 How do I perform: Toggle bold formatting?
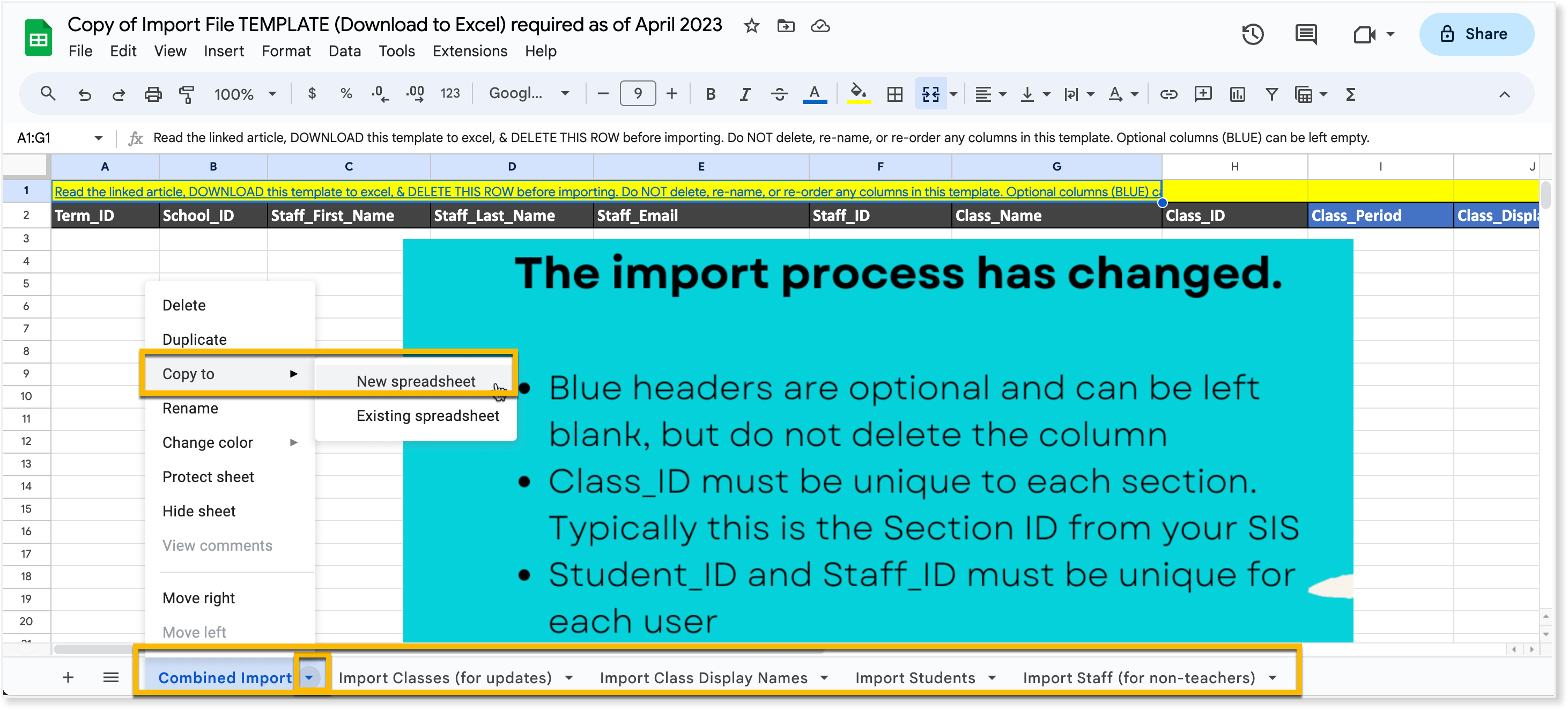[710, 94]
